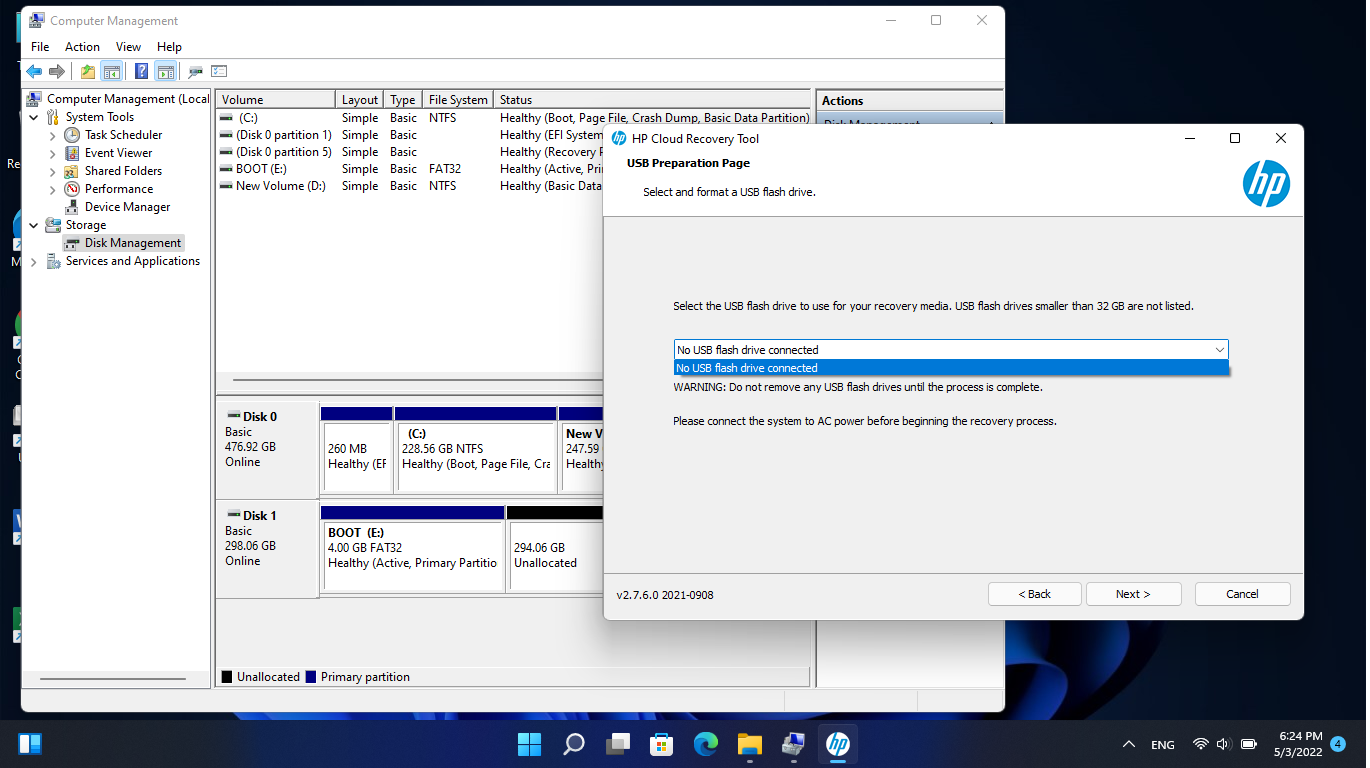Click the HP logo in the recovery window

[x=1266, y=184]
